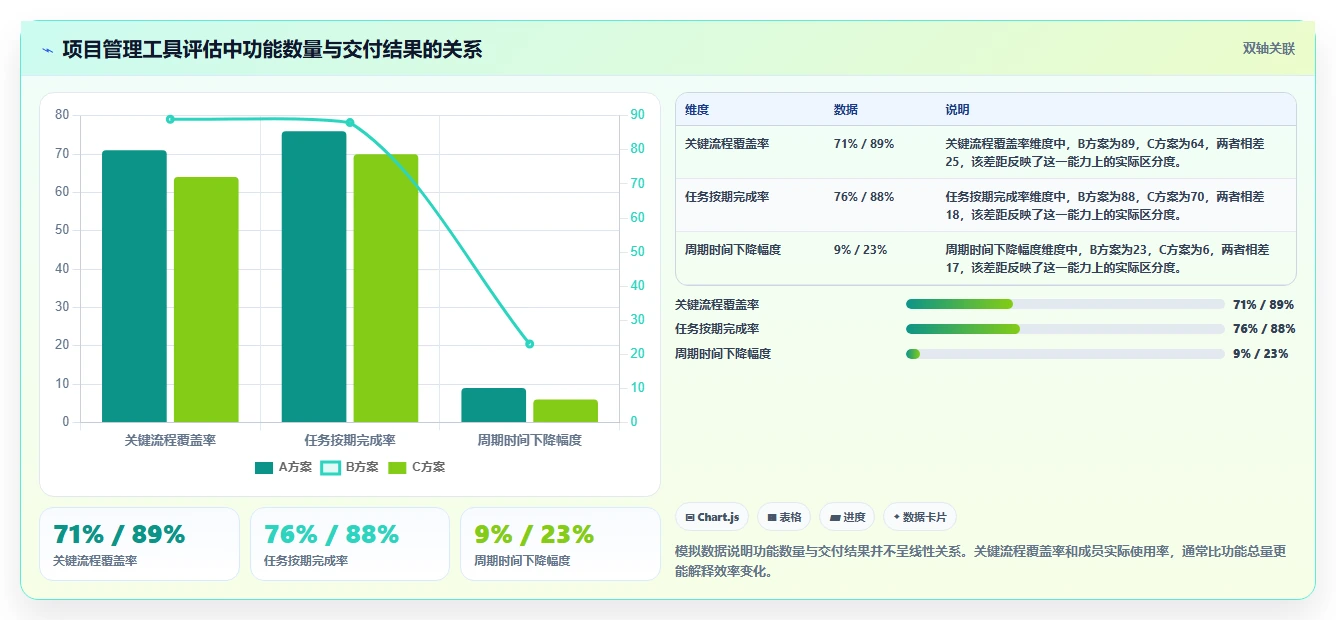
Task: Click the Chart.js tag chip
Action: coord(712,517)
